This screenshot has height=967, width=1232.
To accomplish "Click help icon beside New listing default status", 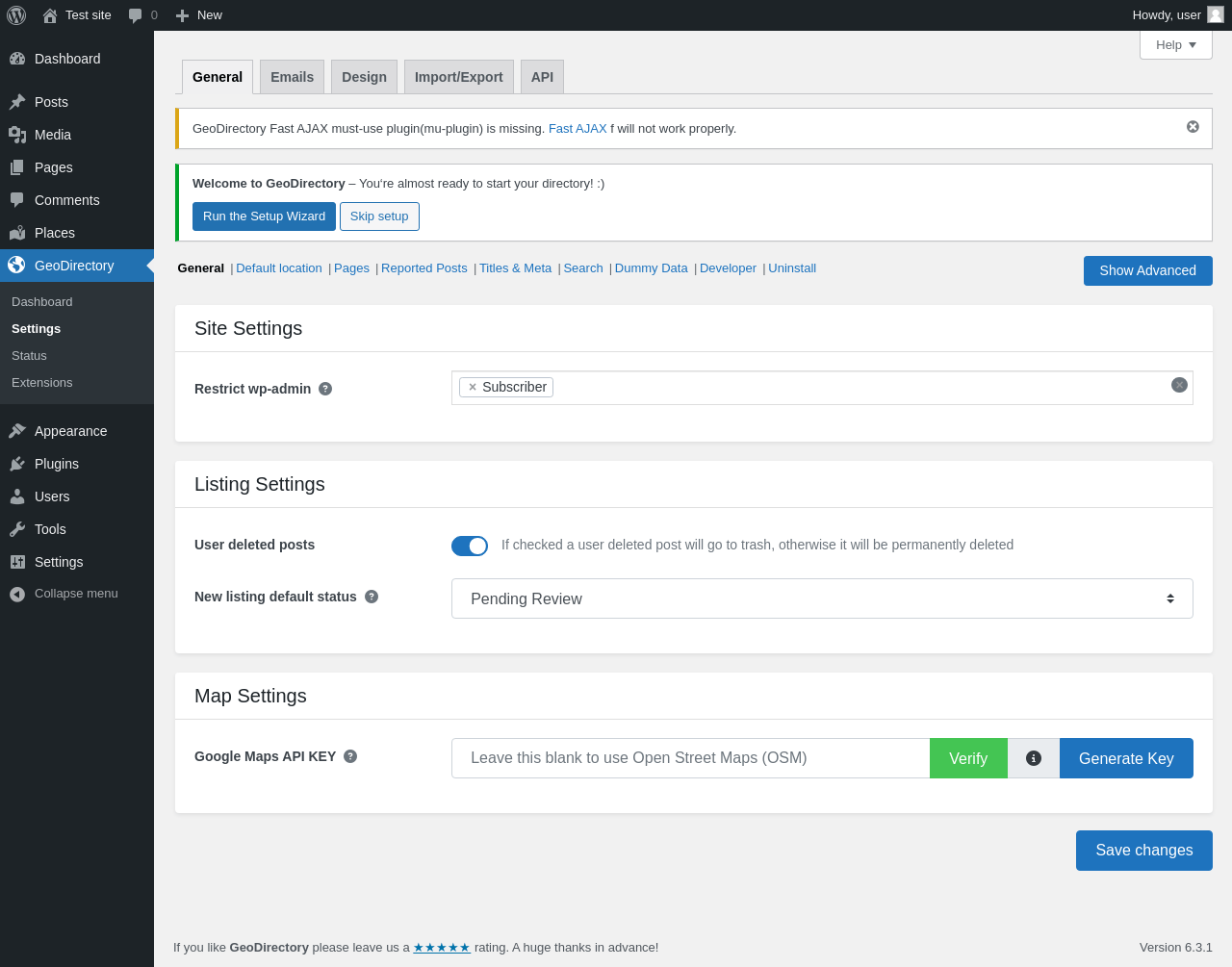I will pyautogui.click(x=372, y=597).
